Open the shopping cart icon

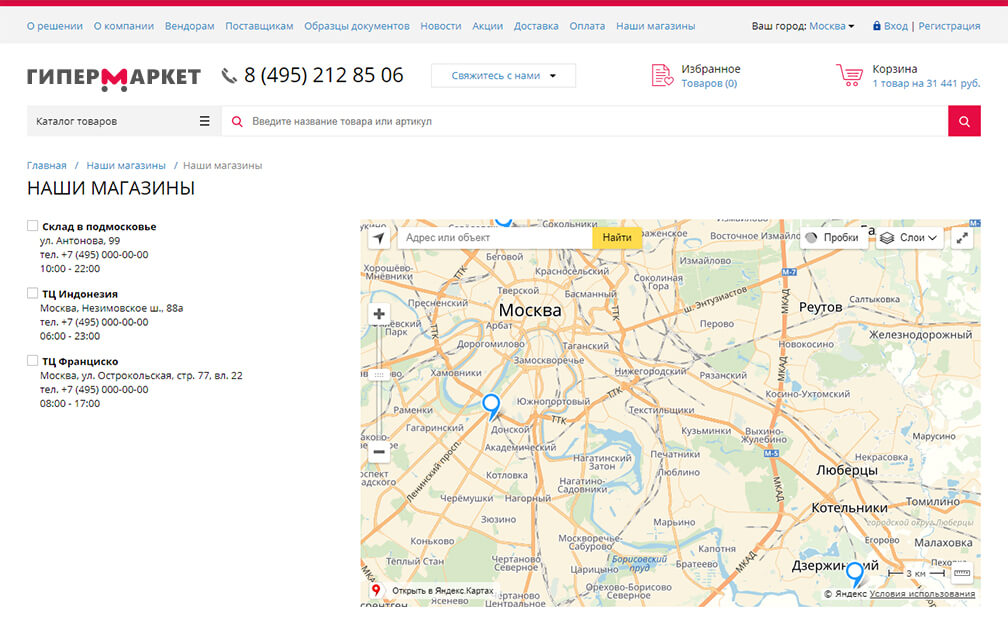coord(849,75)
